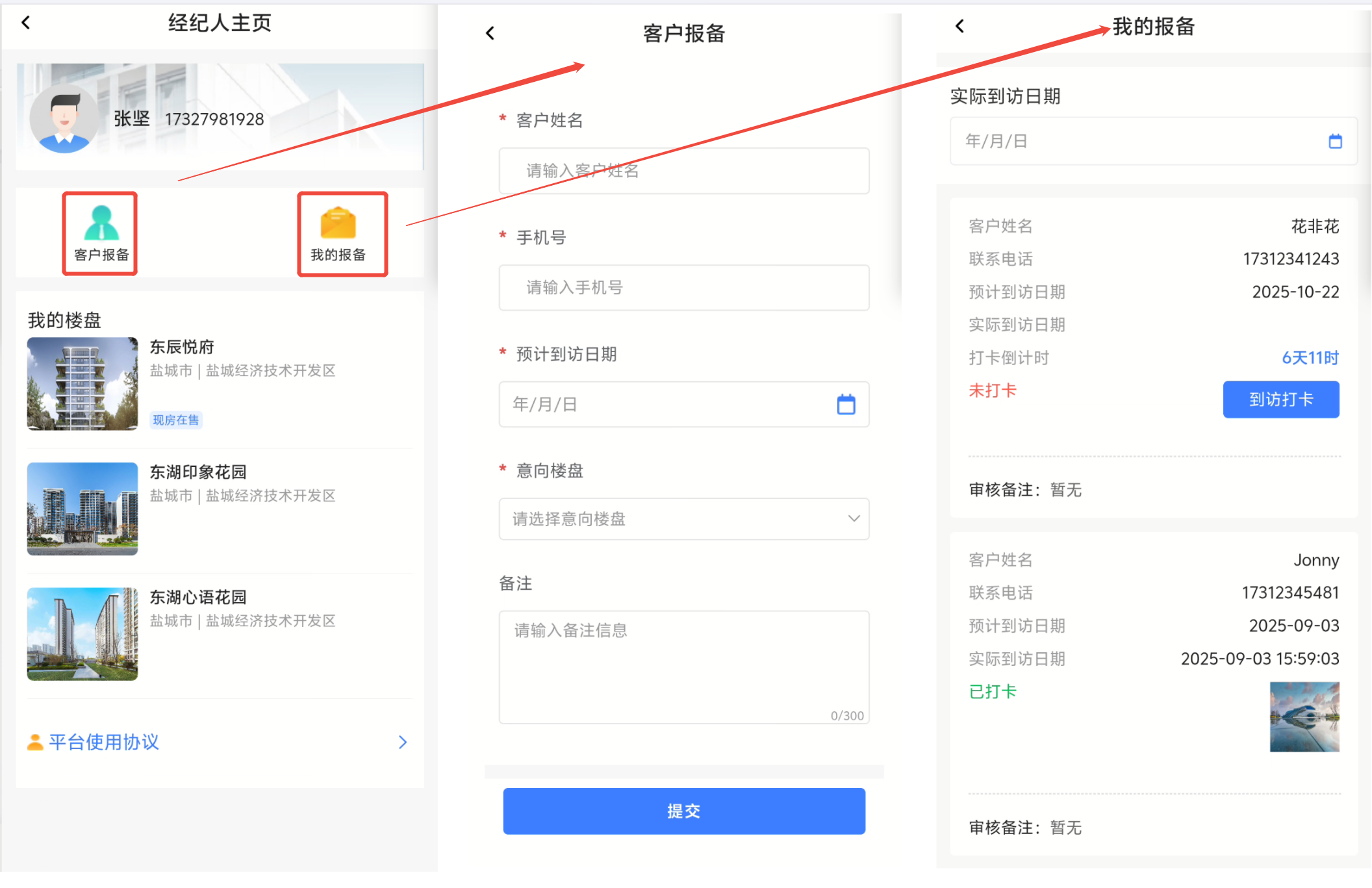Click the 平台使用协议 user icon
The width and height of the screenshot is (1372, 888).
[x=35, y=742]
